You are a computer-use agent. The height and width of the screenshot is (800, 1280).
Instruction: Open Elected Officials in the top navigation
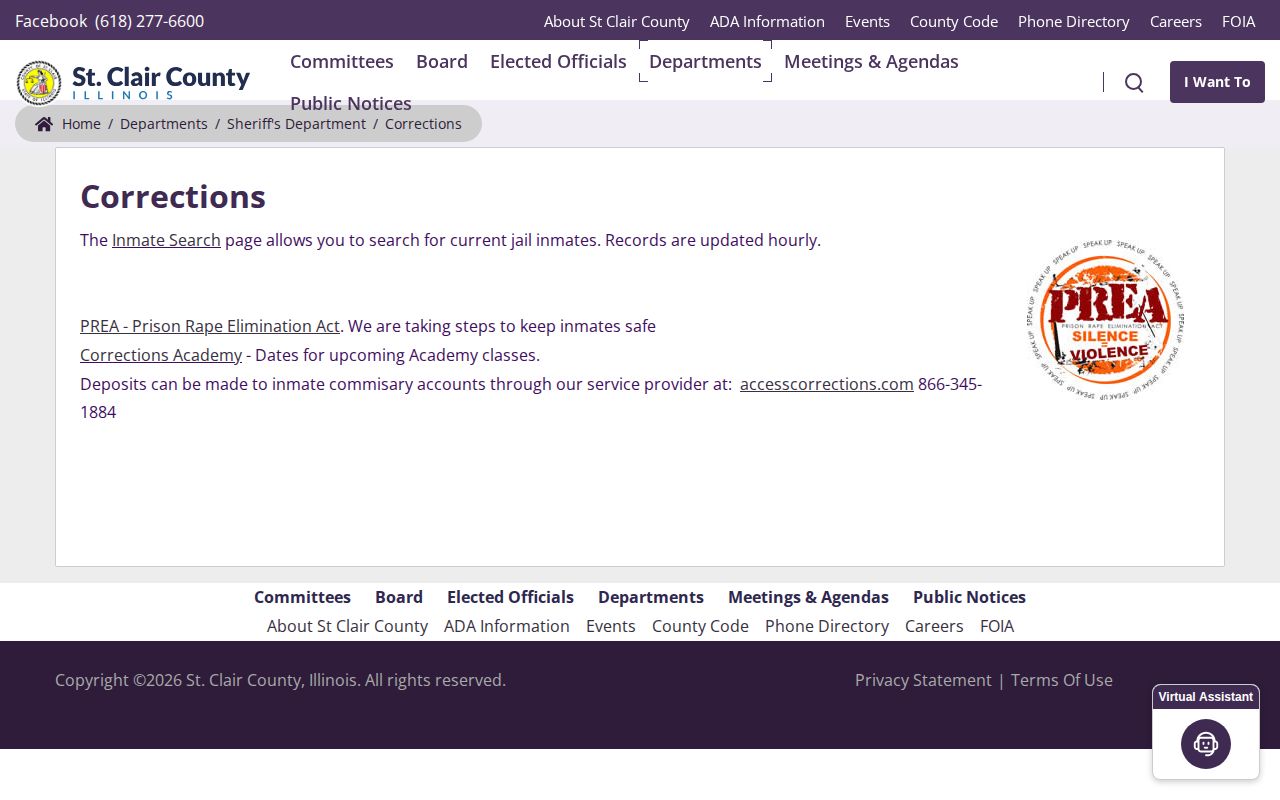point(558,61)
